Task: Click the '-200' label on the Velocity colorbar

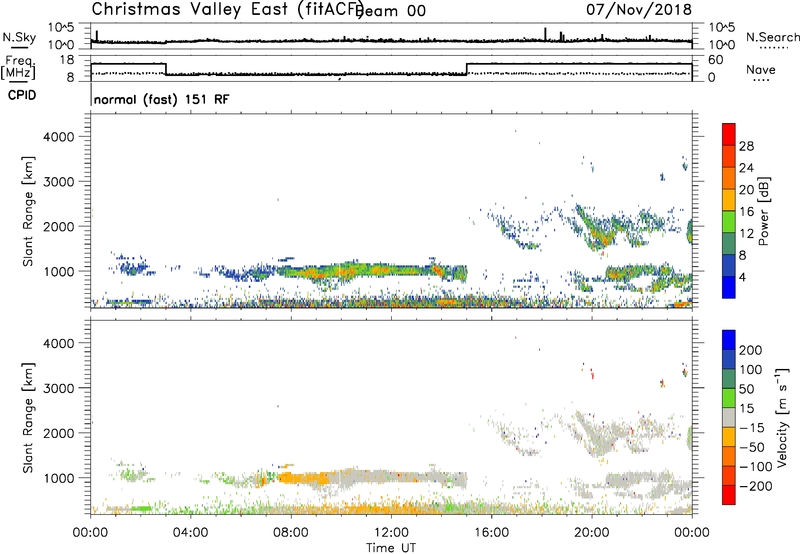Action: 756,486
